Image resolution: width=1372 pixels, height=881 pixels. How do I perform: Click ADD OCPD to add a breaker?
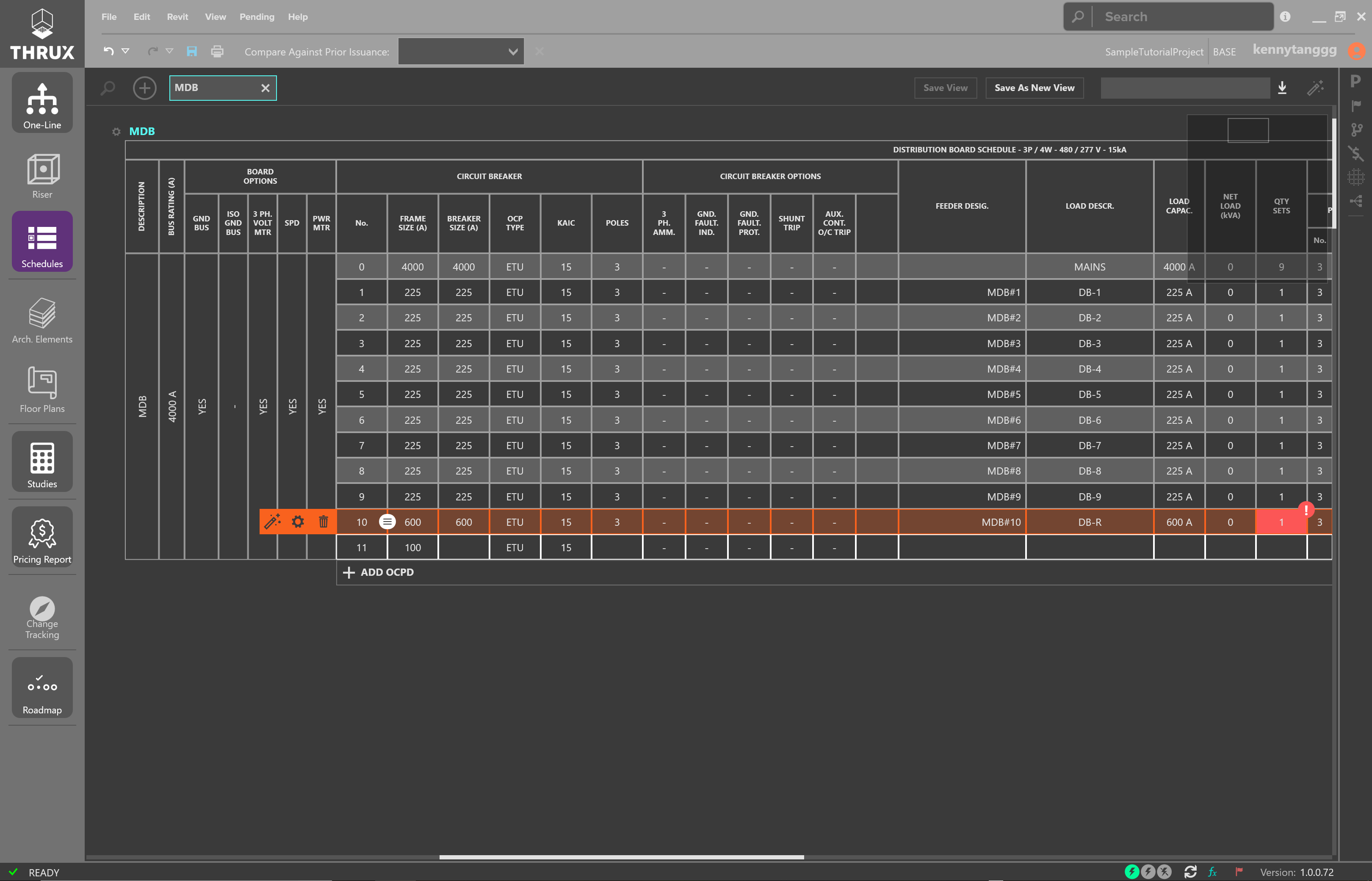coord(378,572)
